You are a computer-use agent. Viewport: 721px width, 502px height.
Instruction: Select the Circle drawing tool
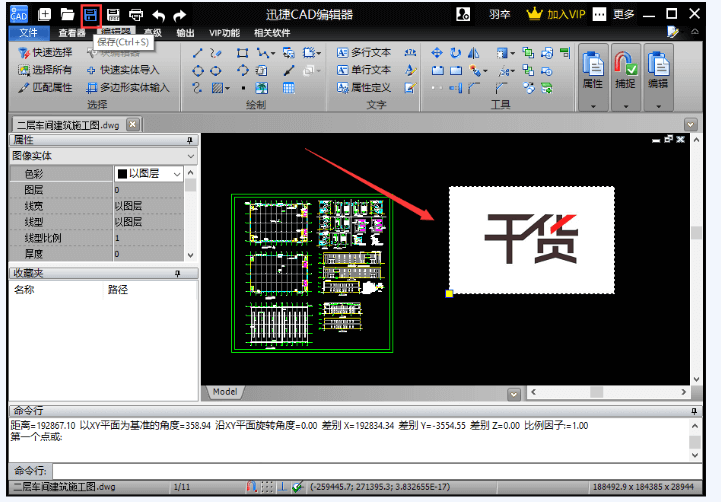tap(198, 70)
